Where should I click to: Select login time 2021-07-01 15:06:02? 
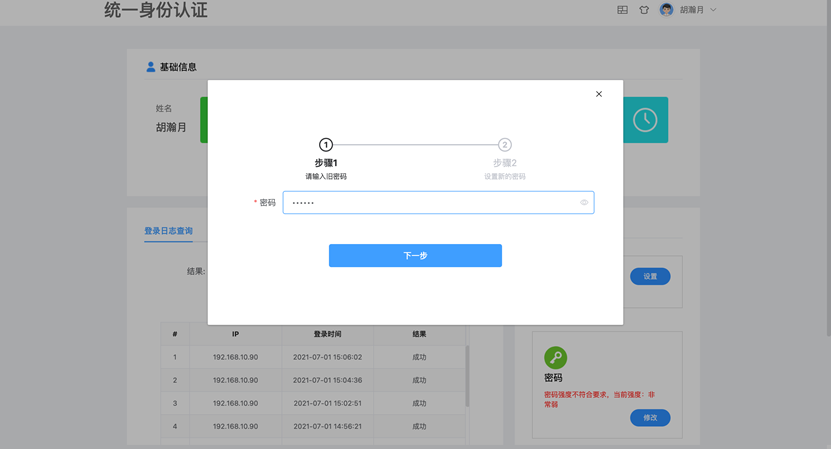[328, 357]
